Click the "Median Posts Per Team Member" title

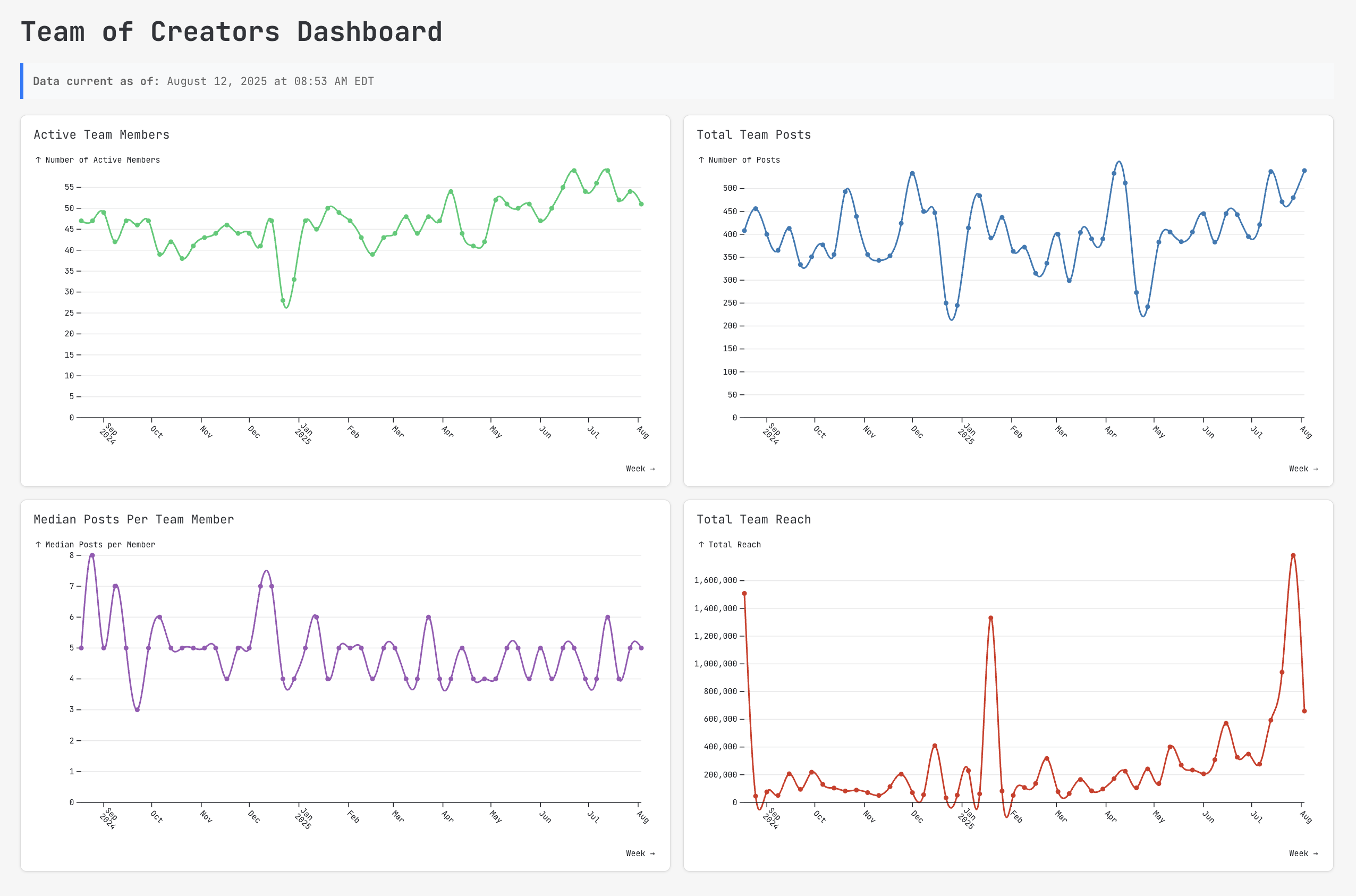click(134, 519)
